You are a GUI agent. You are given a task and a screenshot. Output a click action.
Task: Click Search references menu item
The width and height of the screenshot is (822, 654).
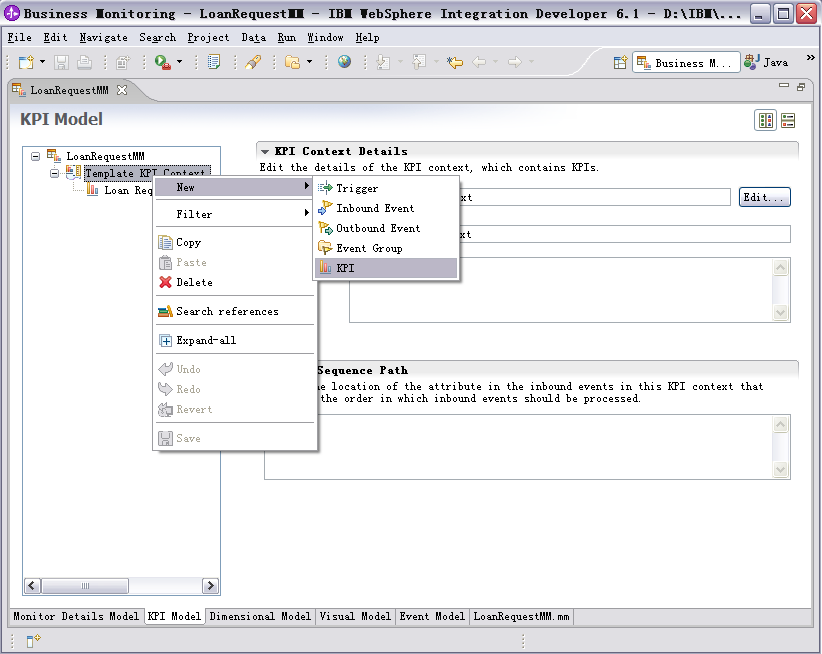tap(233, 311)
